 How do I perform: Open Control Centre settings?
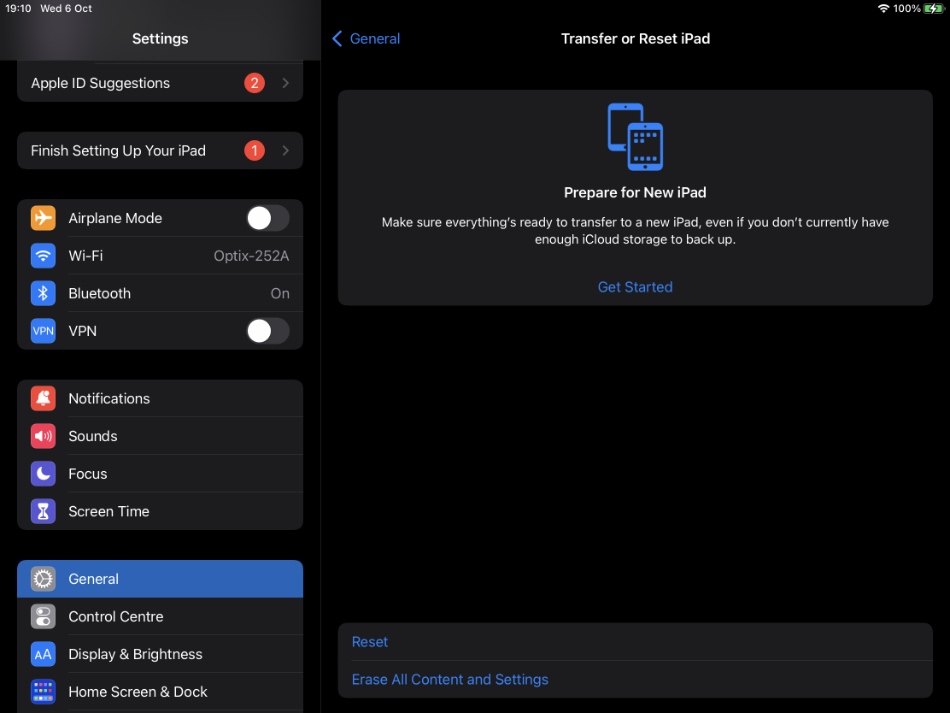point(160,617)
